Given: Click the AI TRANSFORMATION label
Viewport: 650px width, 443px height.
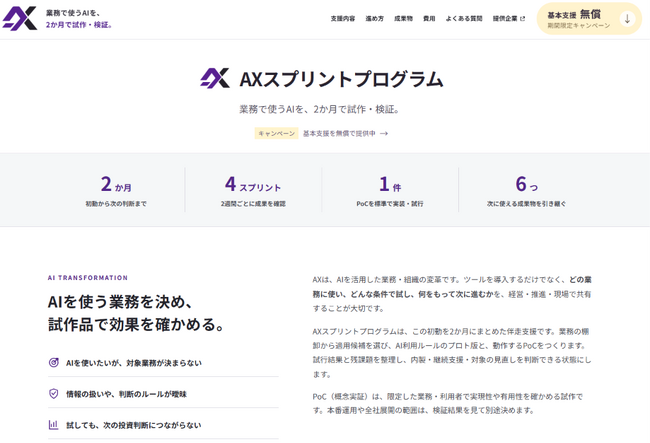Looking at the screenshot, I should click(88, 278).
